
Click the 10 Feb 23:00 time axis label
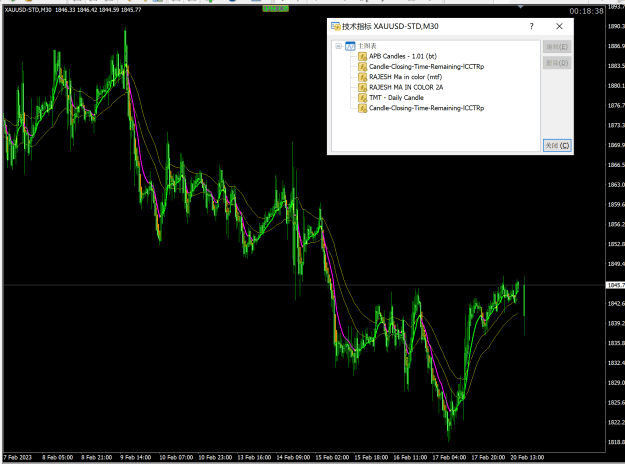[x=215, y=457]
